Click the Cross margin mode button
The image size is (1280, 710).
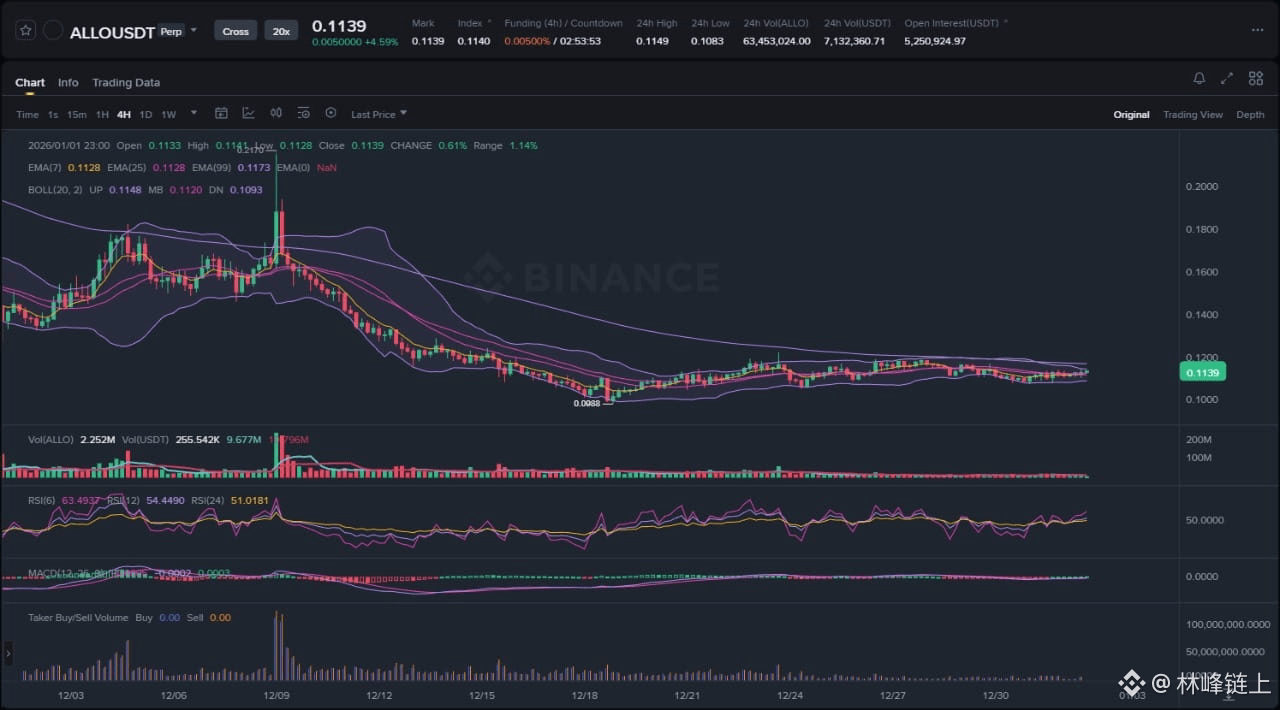236,31
